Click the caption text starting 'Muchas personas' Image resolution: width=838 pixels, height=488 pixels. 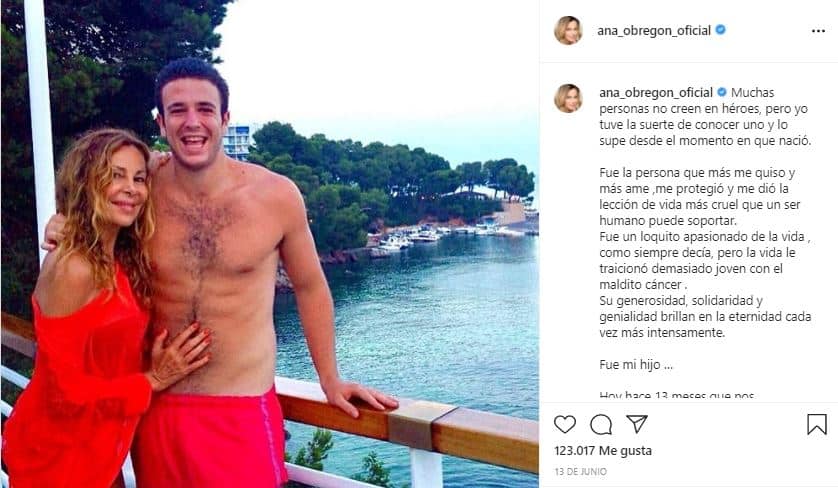[705, 117]
